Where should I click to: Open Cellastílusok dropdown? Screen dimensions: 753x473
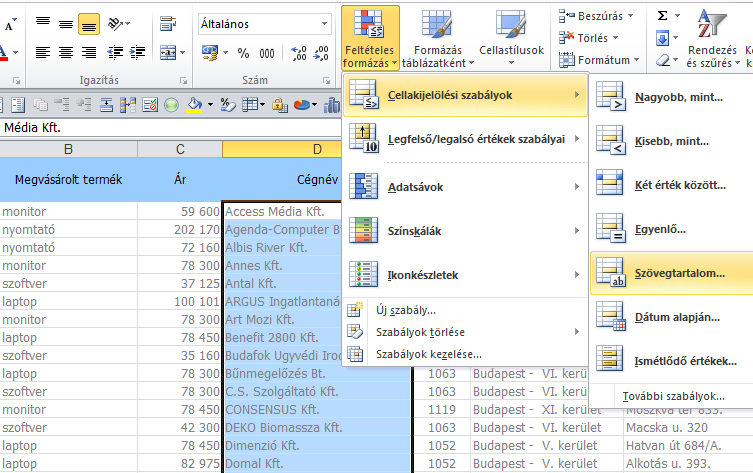click(x=511, y=39)
